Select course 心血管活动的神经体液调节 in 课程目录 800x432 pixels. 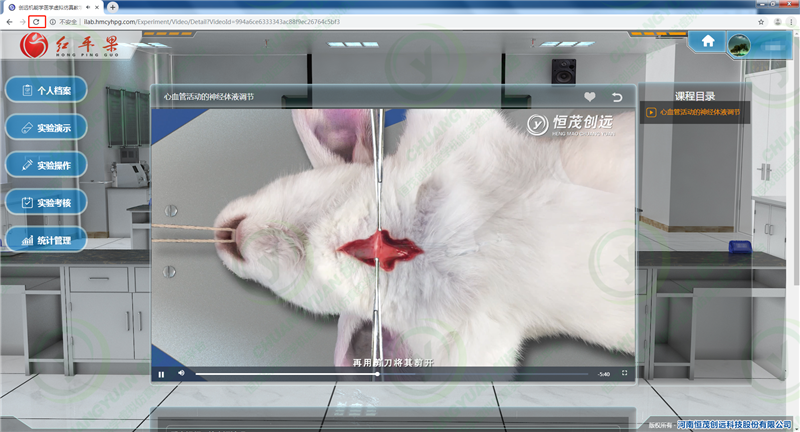[695, 112]
